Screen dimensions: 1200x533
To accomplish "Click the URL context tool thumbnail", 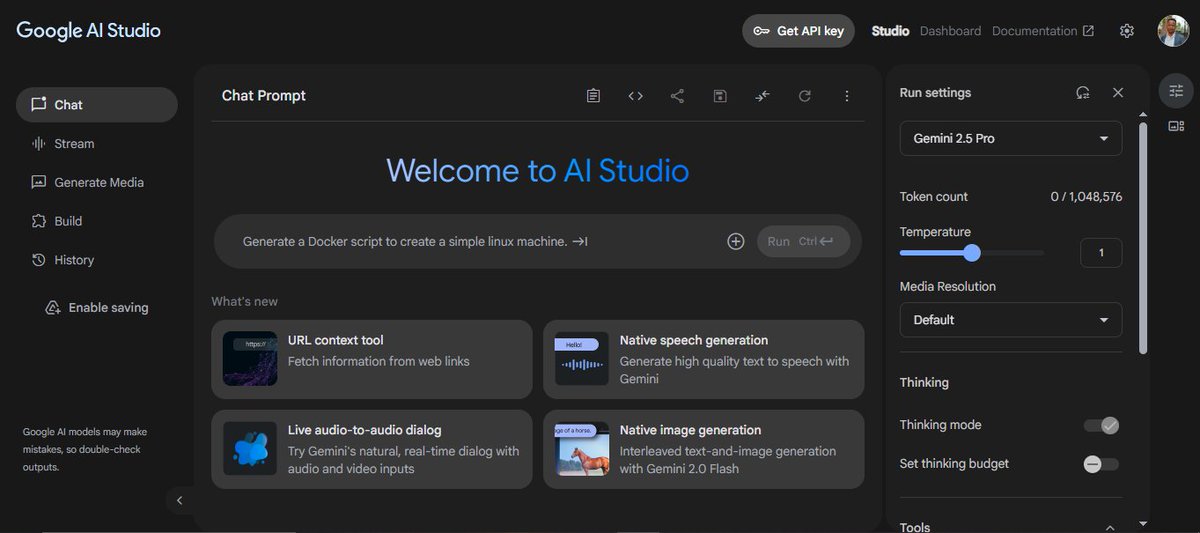I will pos(250,359).
